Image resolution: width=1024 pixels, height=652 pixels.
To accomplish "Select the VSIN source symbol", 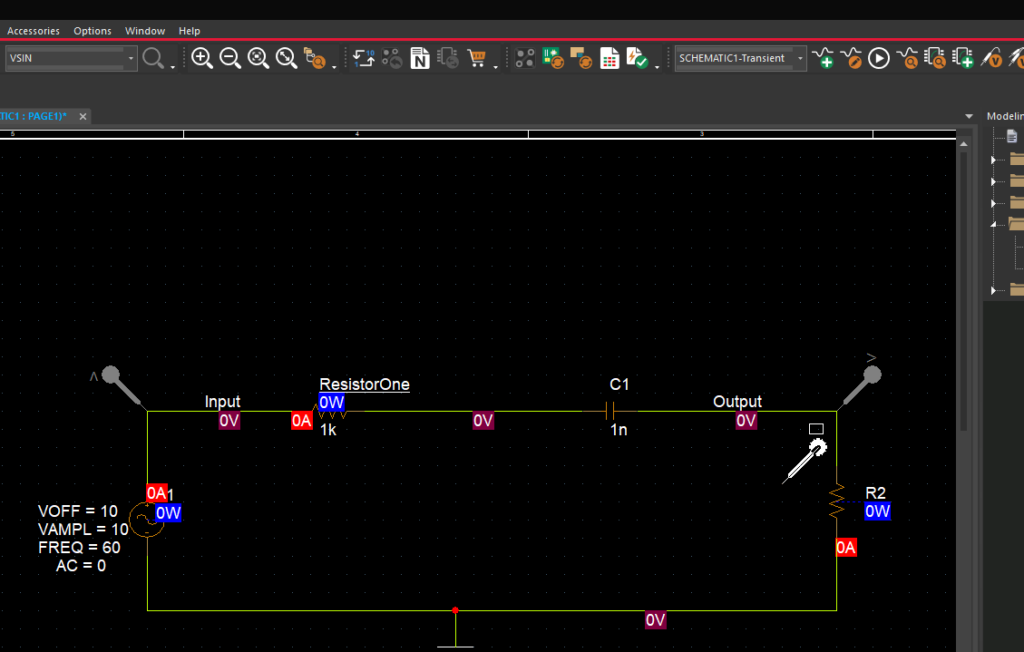I will pos(146,521).
